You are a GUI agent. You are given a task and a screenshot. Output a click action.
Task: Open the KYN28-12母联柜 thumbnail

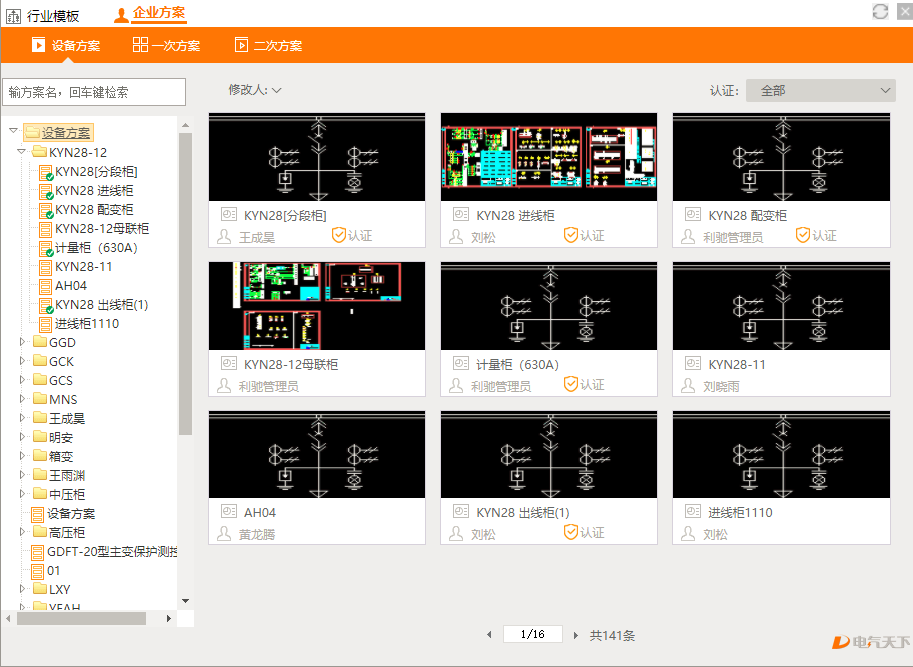point(317,306)
